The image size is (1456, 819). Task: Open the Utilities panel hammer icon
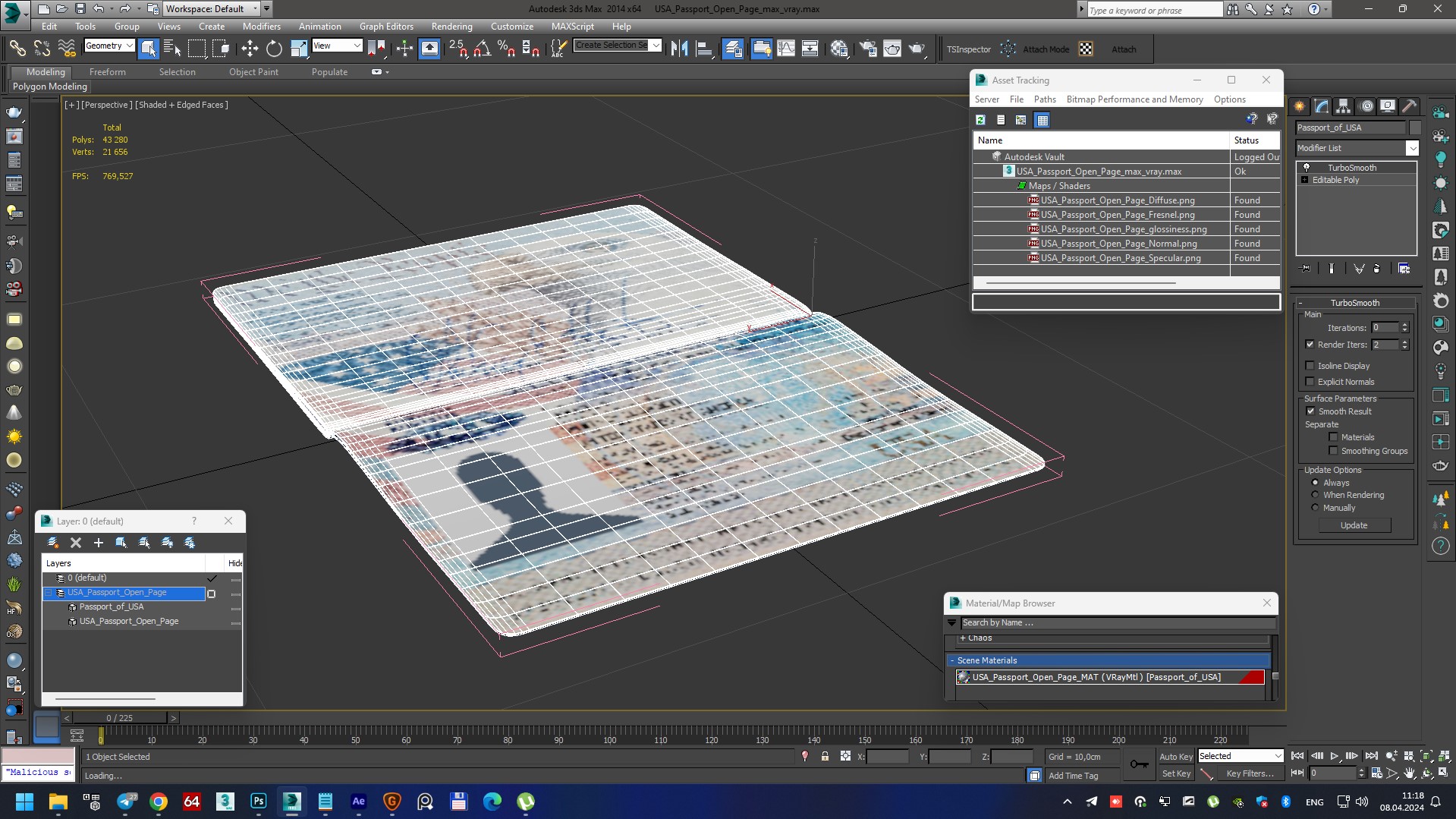[x=1409, y=106]
